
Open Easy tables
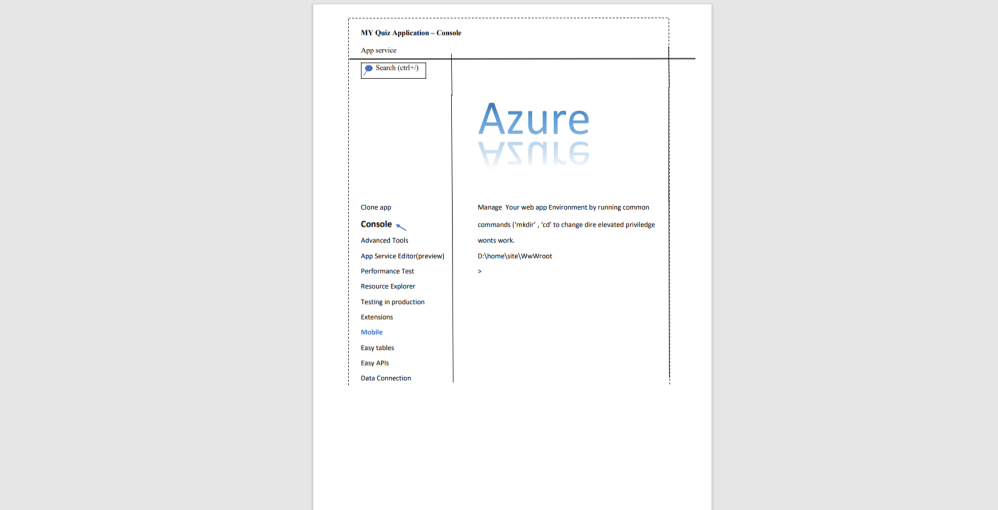(x=377, y=348)
